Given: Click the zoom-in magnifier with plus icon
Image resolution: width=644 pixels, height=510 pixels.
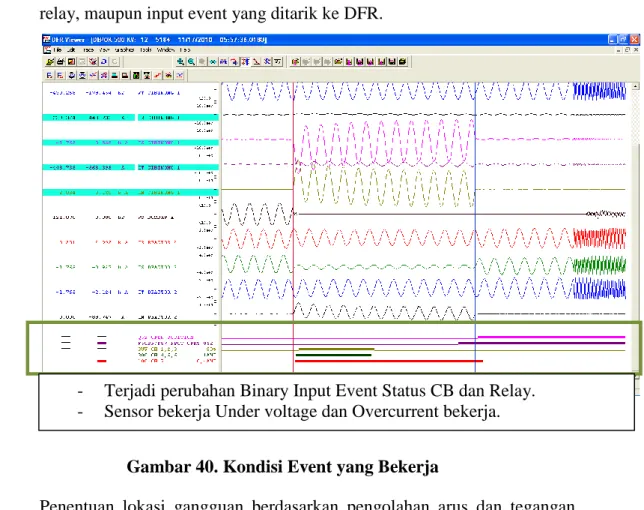Looking at the screenshot, I should tap(180, 62).
